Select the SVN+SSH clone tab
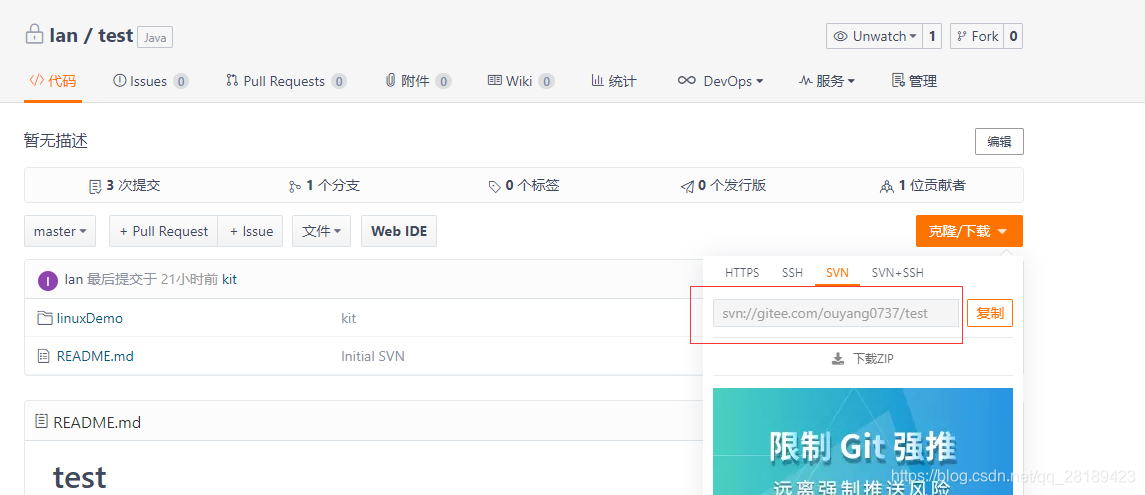 tap(897, 272)
